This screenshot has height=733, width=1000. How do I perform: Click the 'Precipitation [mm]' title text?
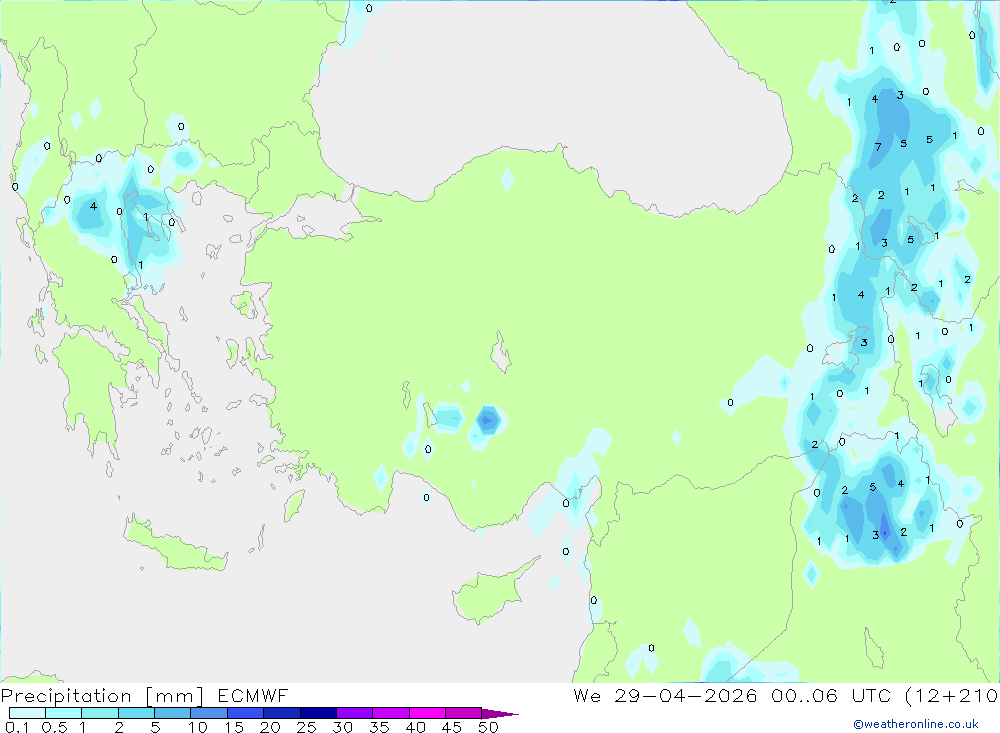102,696
